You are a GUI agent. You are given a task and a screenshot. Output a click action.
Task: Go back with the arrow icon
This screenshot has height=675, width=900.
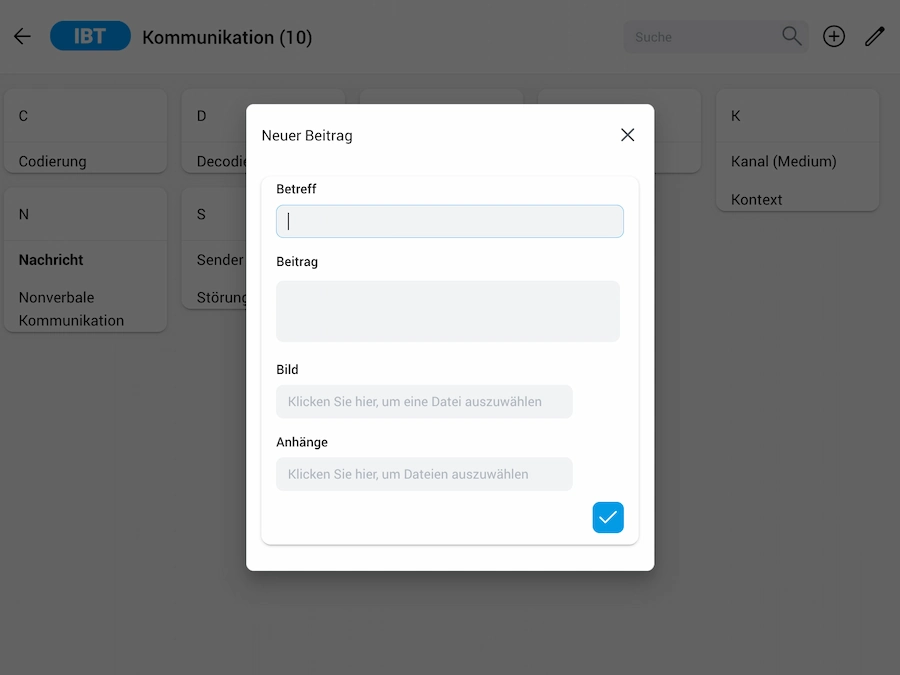click(x=22, y=37)
